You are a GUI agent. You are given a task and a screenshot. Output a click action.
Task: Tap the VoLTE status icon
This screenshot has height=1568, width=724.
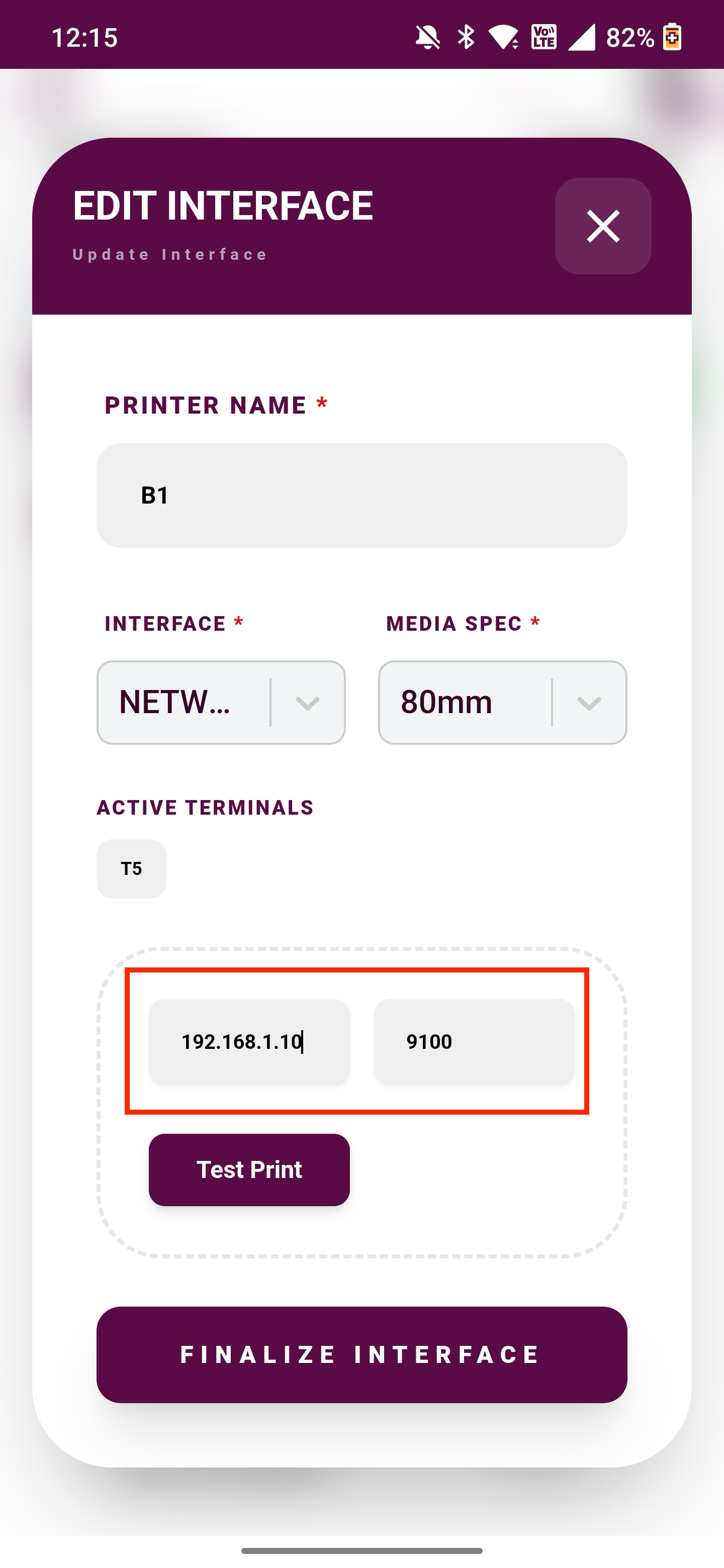(544, 38)
